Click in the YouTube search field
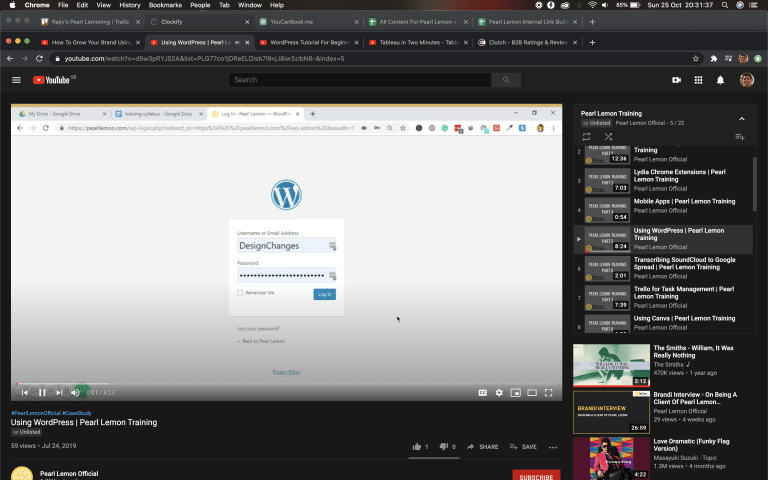This screenshot has width=768, height=480. click(x=360, y=80)
